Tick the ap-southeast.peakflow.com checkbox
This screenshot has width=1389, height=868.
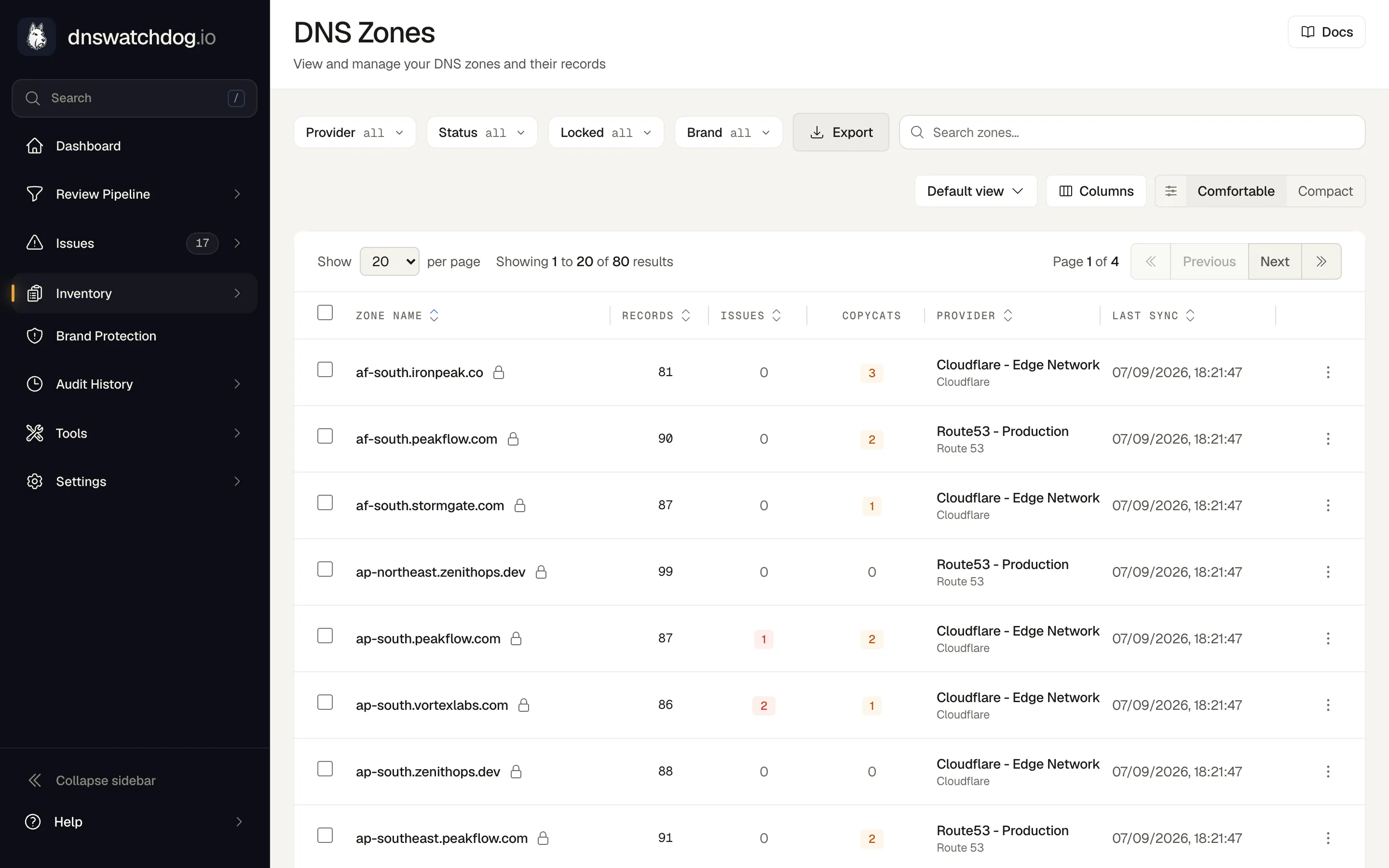click(325, 836)
